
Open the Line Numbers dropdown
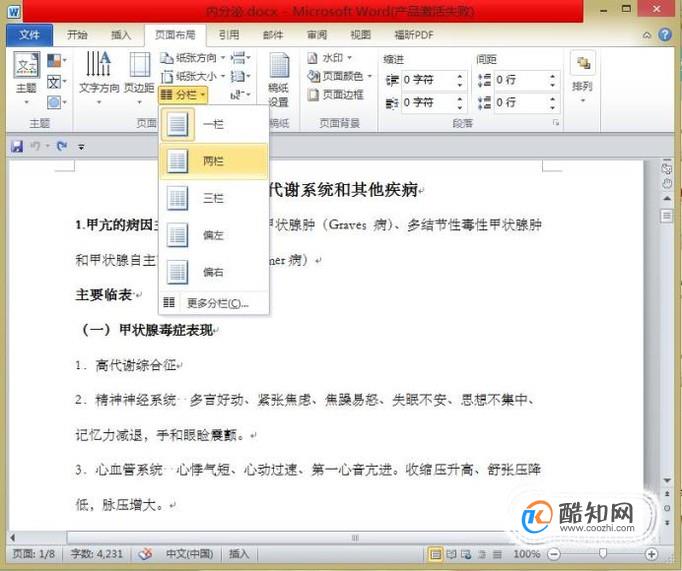(x=240, y=77)
